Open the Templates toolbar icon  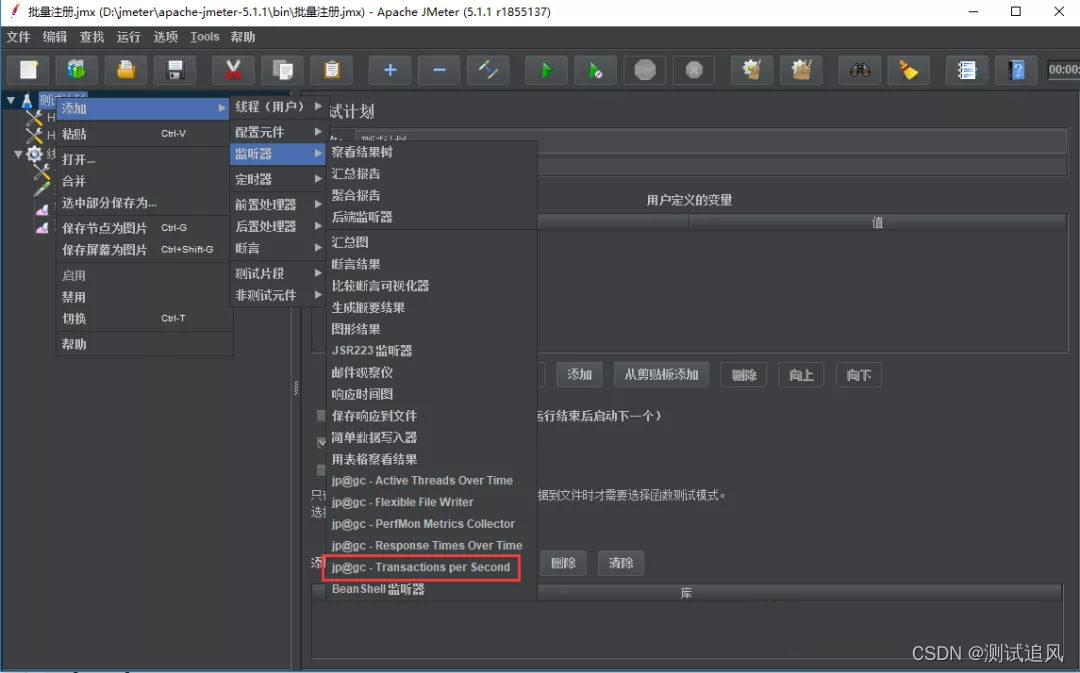(x=76, y=70)
